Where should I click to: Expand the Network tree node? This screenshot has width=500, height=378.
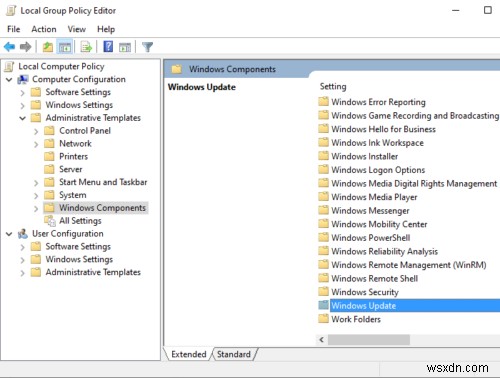click(x=36, y=144)
